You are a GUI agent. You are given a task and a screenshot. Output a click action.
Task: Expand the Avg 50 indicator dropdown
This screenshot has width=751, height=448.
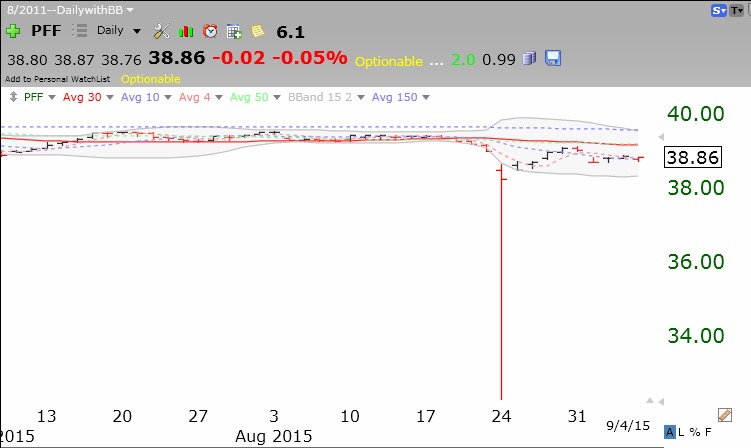276,97
